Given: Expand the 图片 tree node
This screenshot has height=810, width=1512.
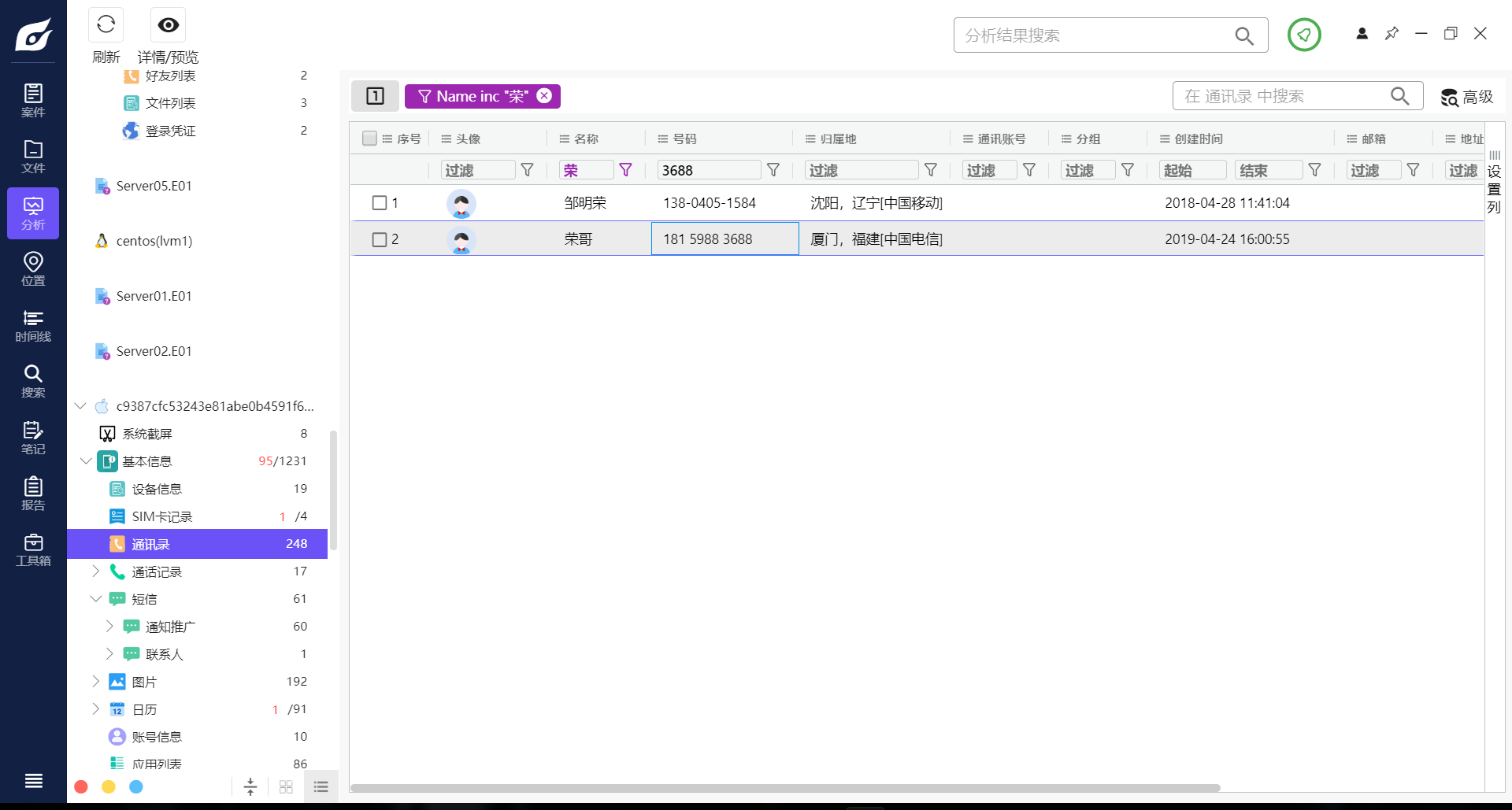Looking at the screenshot, I should 96,681.
